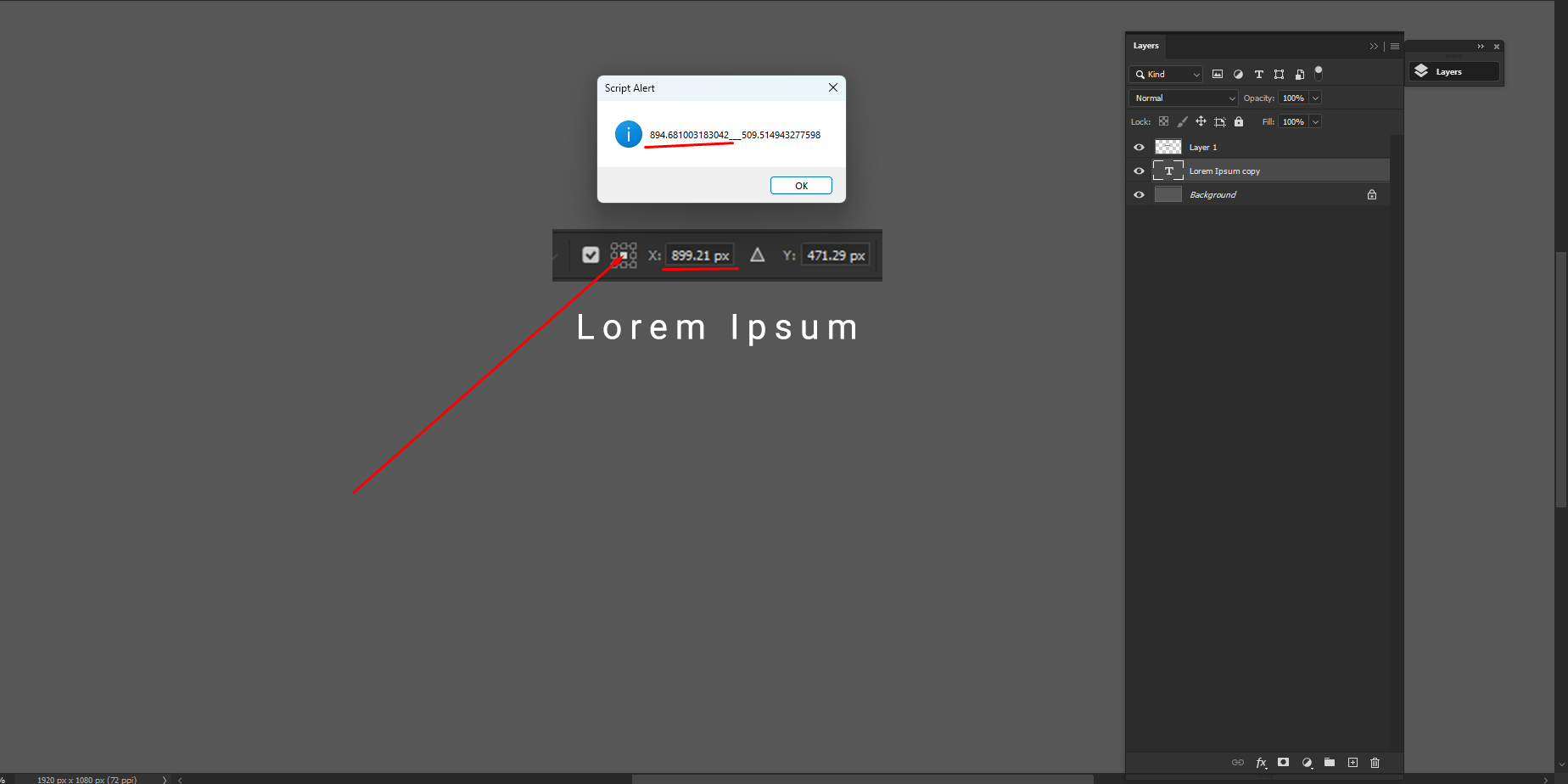Lock transparent pixels for the layer
Viewport: 1568px width, 784px height.
click(1163, 121)
